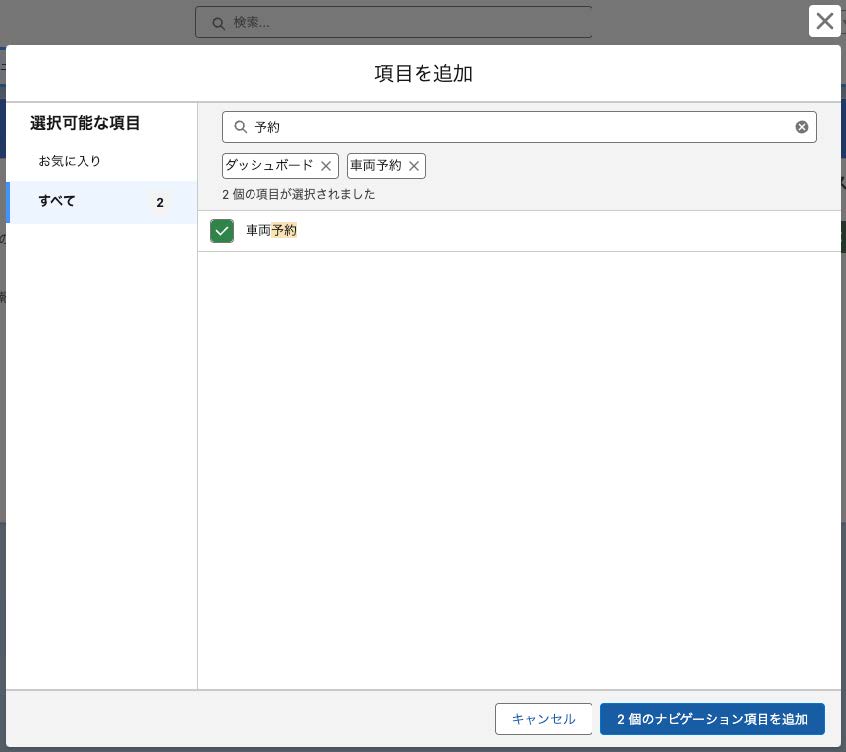Viewport: 846px width, 752px height.
Task: Click the ダッシュボード pill label
Action: click(269, 165)
